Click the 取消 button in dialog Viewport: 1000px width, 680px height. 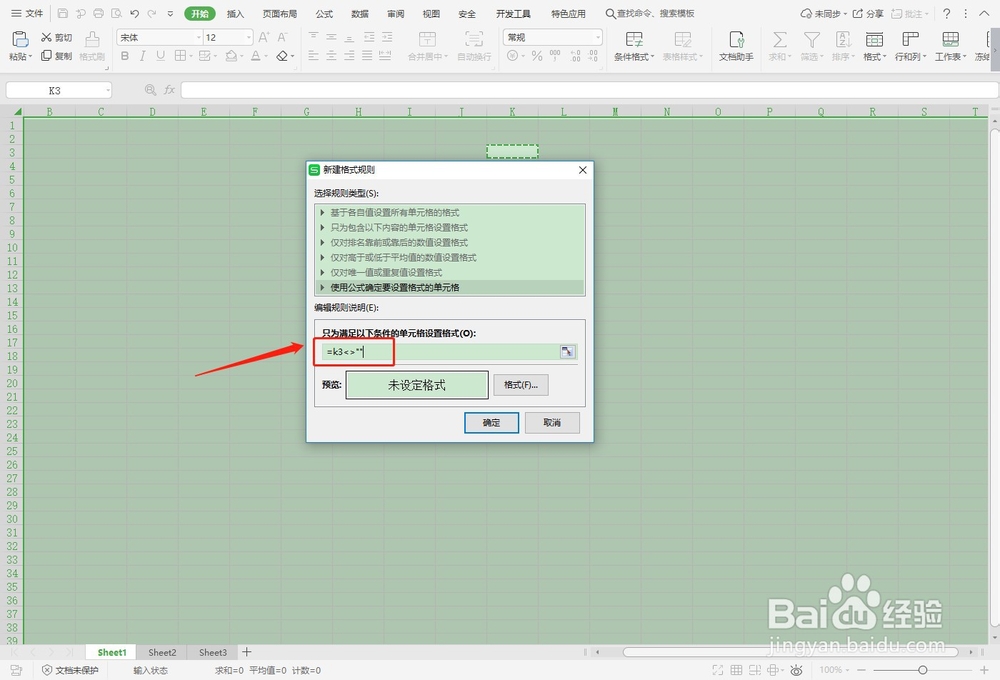552,422
